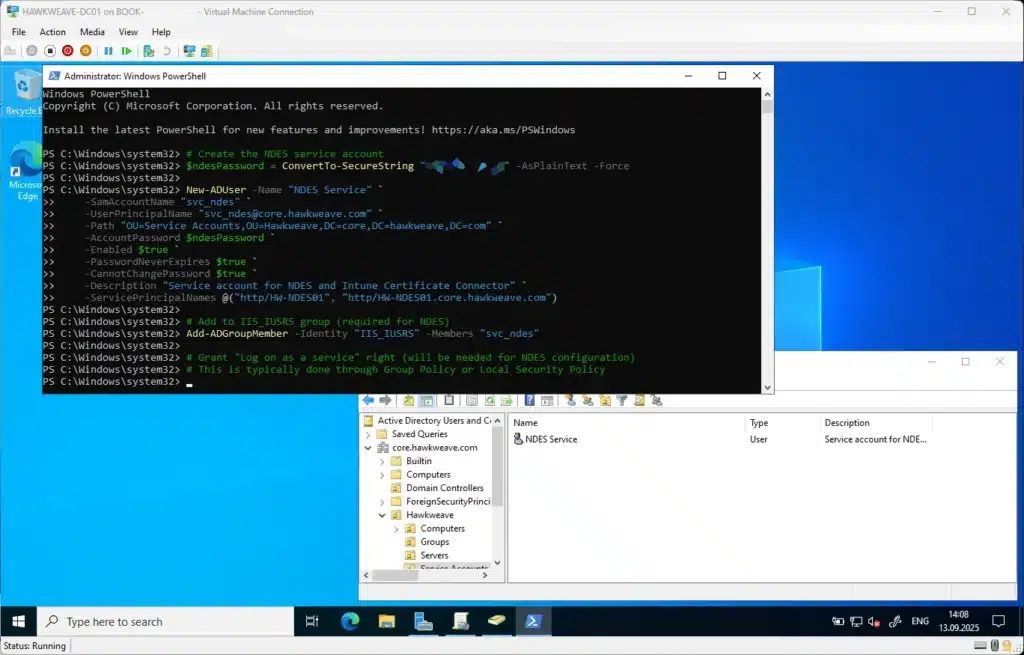Expand the Builtin container in the tree
The image size is (1024, 655).
point(382,462)
